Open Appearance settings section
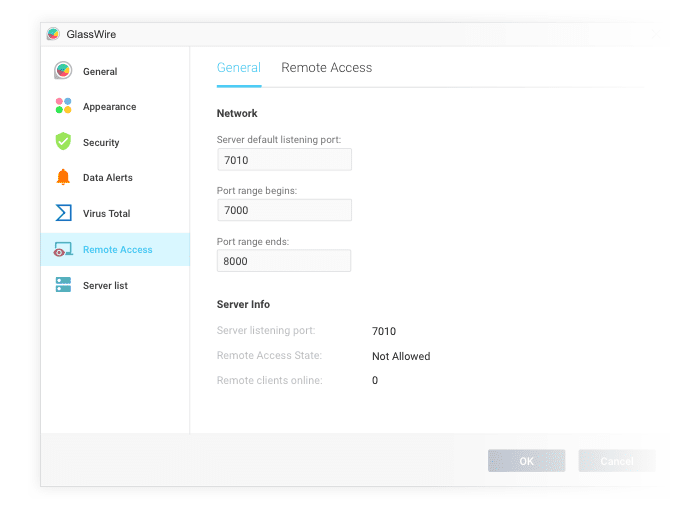This screenshot has width=684, height=512. click(x=115, y=106)
